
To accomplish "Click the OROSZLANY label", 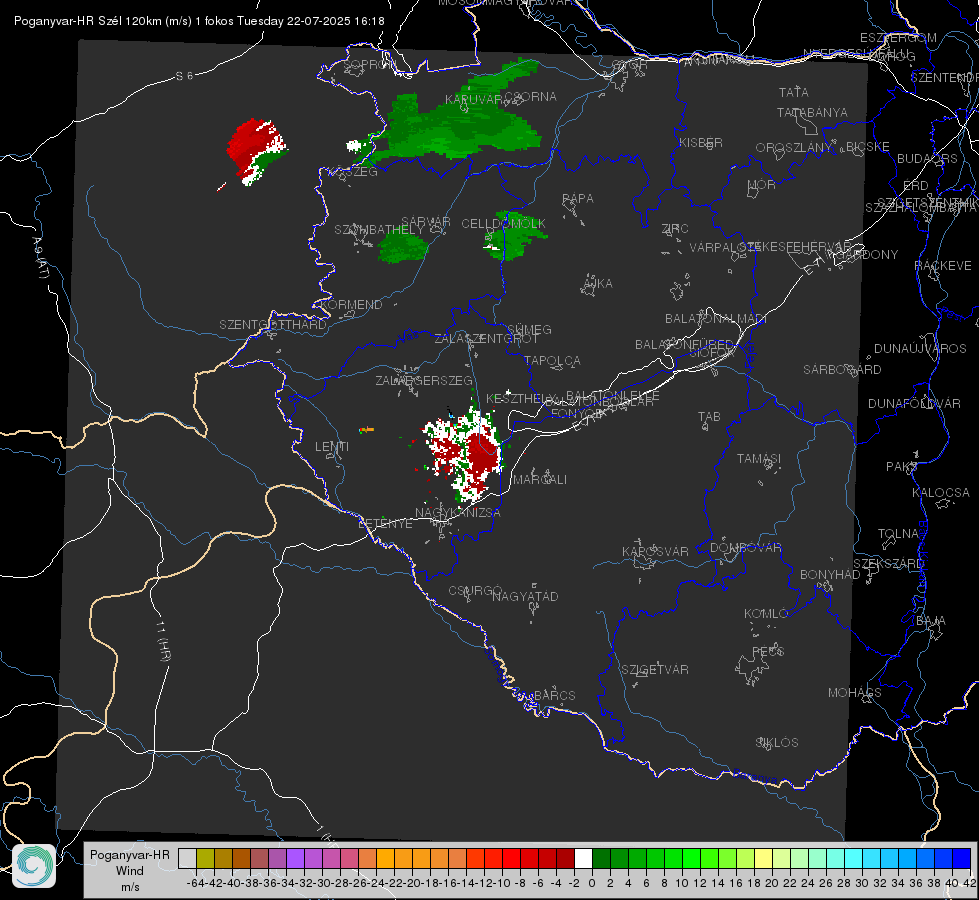I will (x=794, y=148).
